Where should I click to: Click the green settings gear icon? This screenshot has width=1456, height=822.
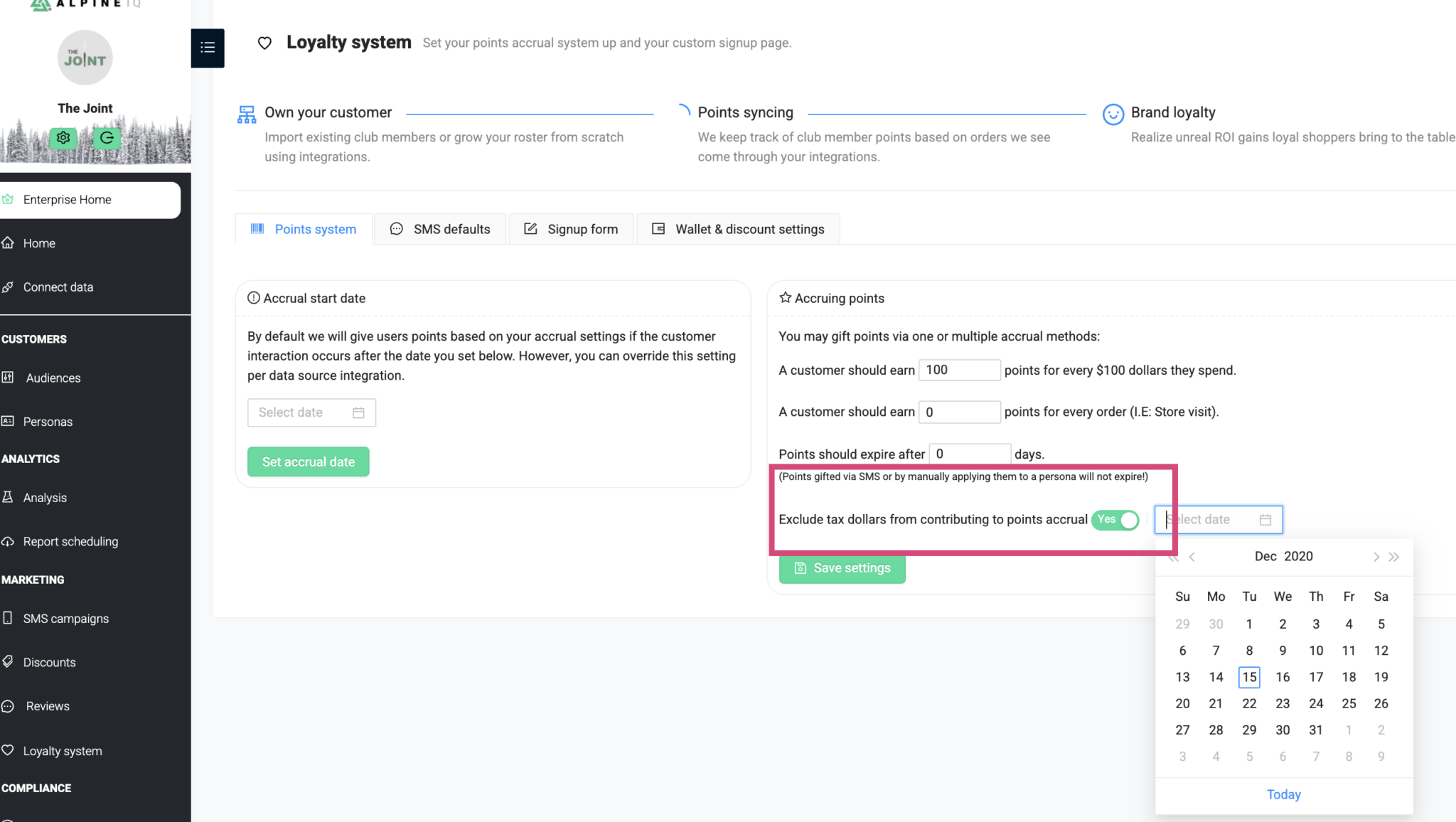click(63, 138)
